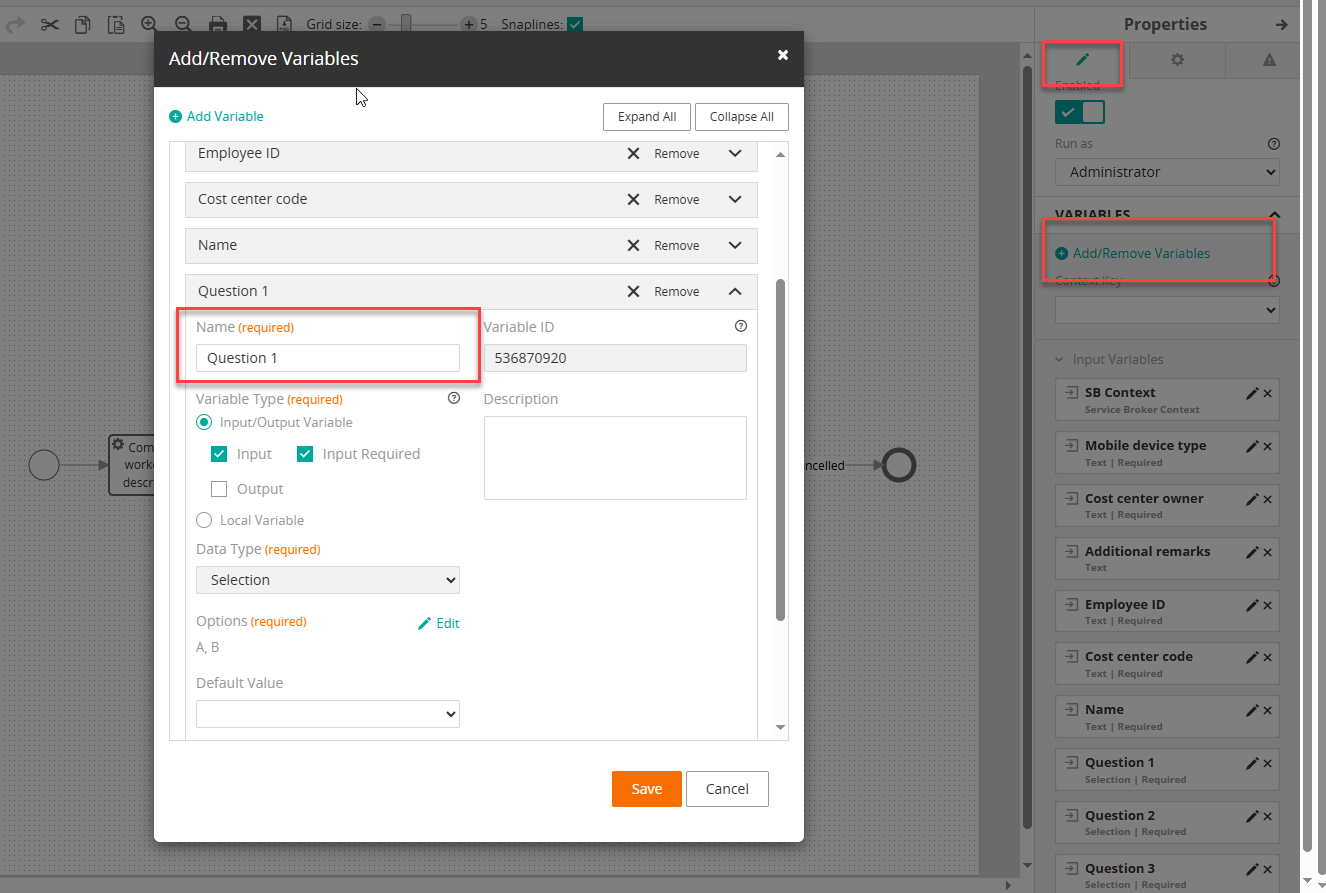Click the Grid size slider handle
This screenshot has width=1326, height=893.
point(405,23)
